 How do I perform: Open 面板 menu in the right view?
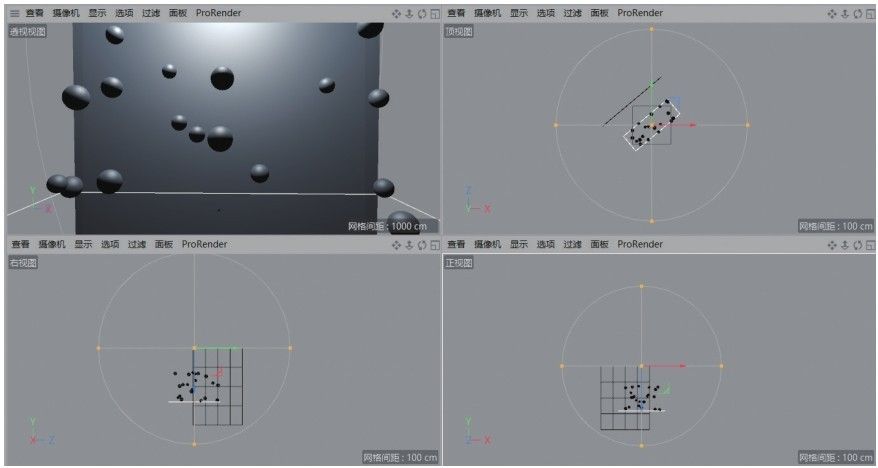click(164, 244)
